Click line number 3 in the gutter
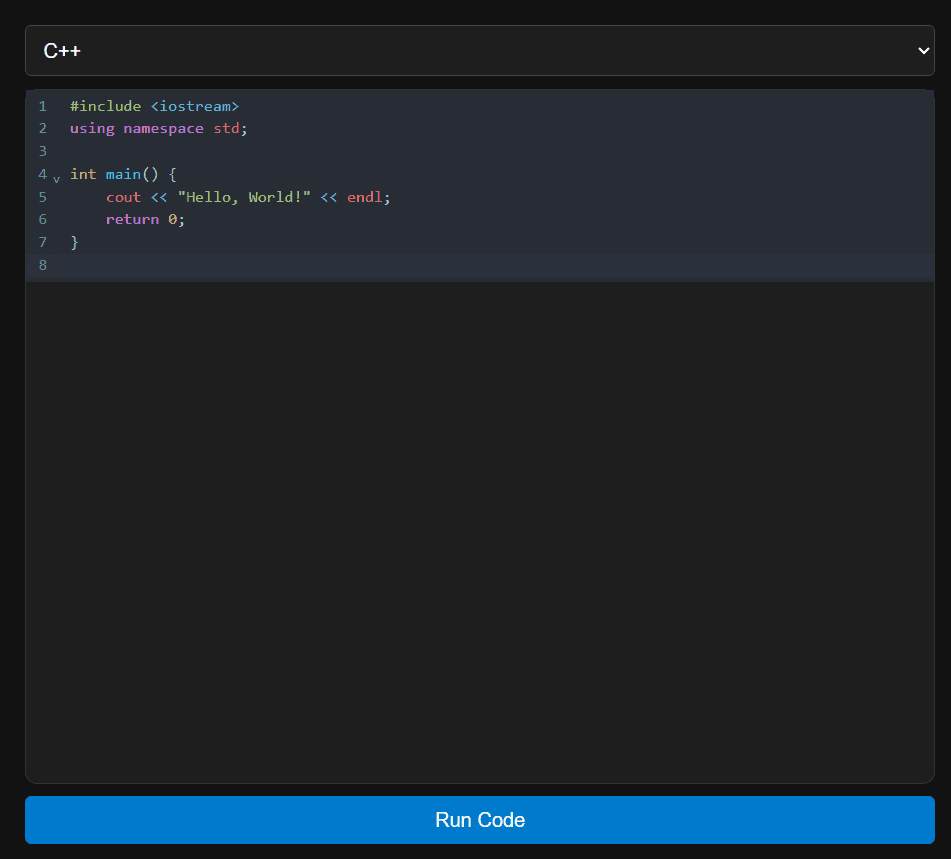The height and width of the screenshot is (859, 951). click(x=42, y=151)
